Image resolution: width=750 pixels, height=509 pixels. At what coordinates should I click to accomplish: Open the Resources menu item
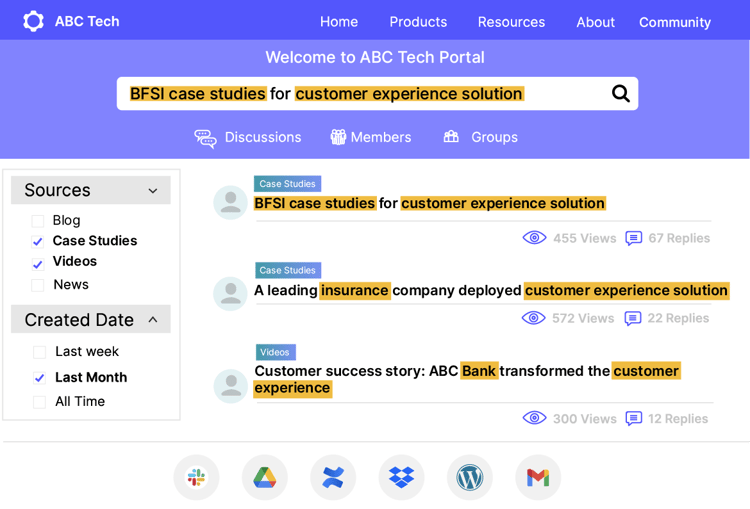511,22
